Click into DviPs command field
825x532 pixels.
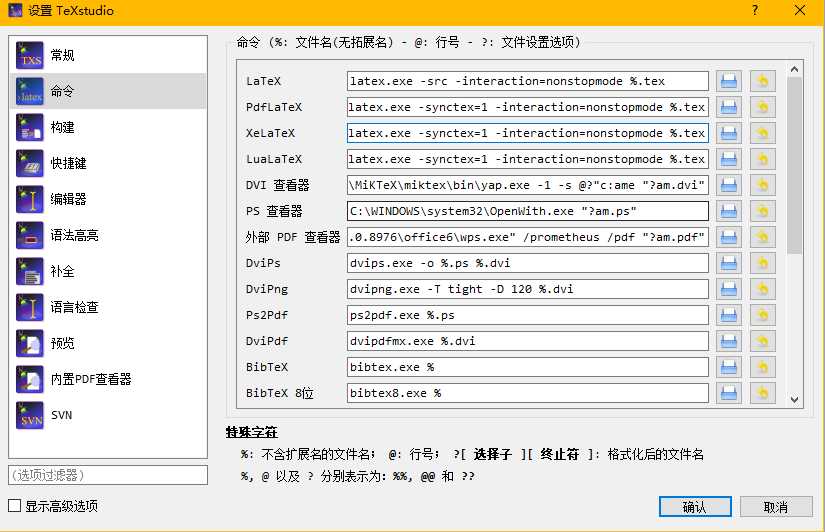pos(528,263)
